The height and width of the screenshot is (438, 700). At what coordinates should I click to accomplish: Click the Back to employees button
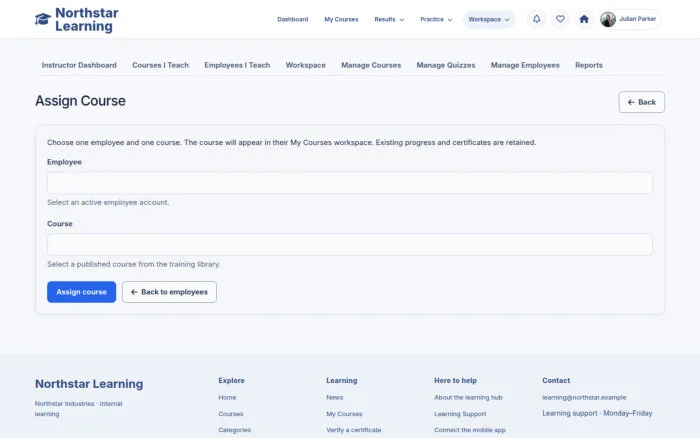[x=169, y=292]
